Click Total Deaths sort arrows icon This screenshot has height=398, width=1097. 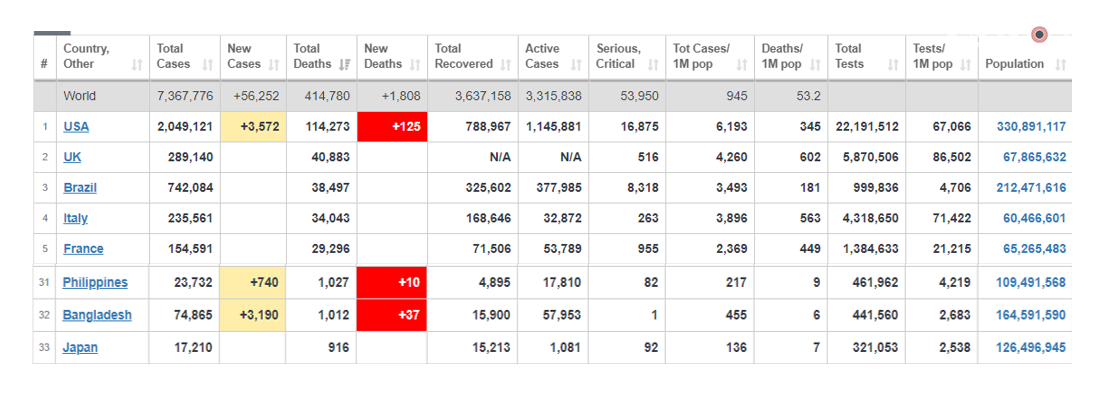344,65
